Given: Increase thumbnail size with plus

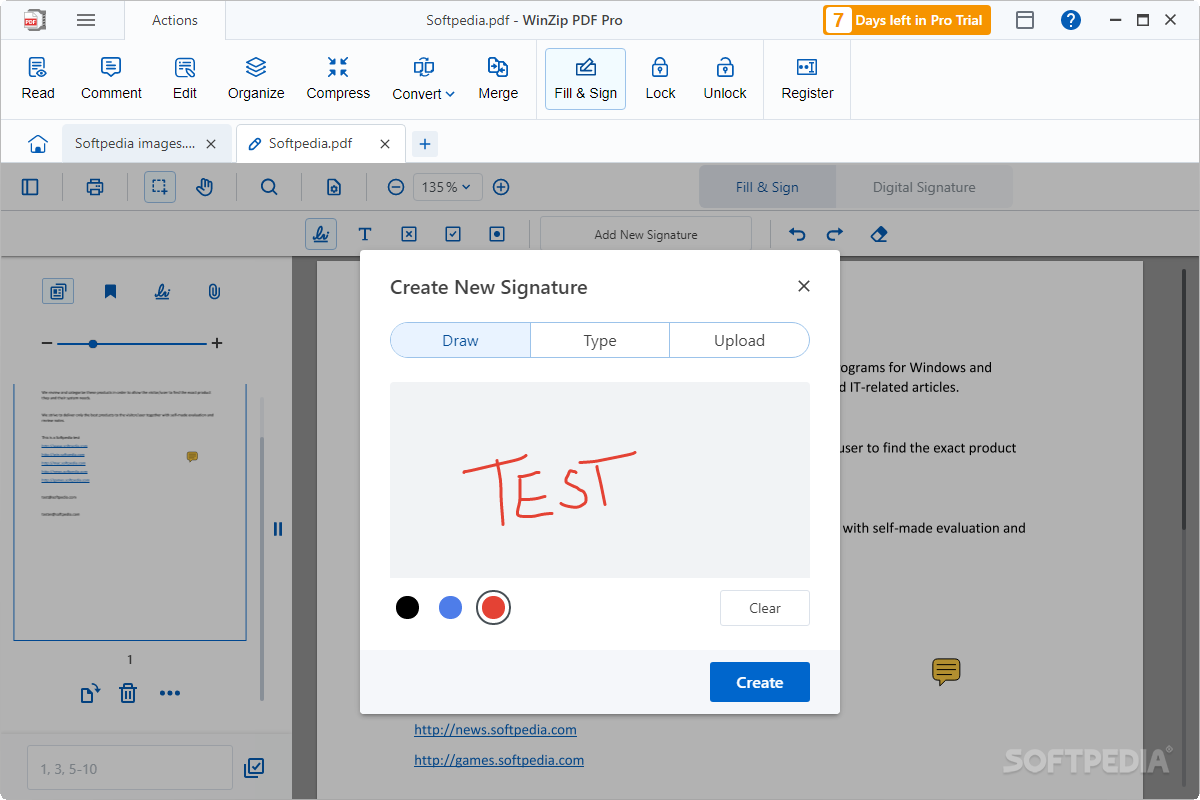Looking at the screenshot, I should 217,344.
